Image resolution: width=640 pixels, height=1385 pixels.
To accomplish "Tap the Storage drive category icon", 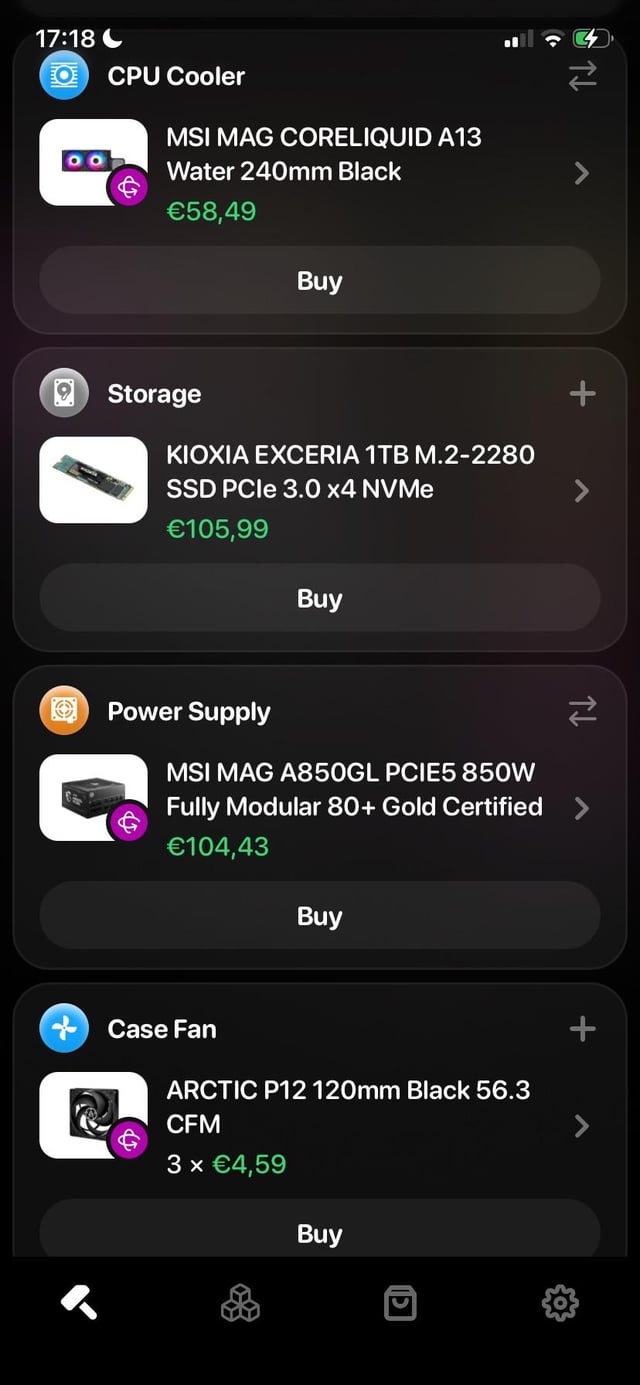I will [64, 393].
